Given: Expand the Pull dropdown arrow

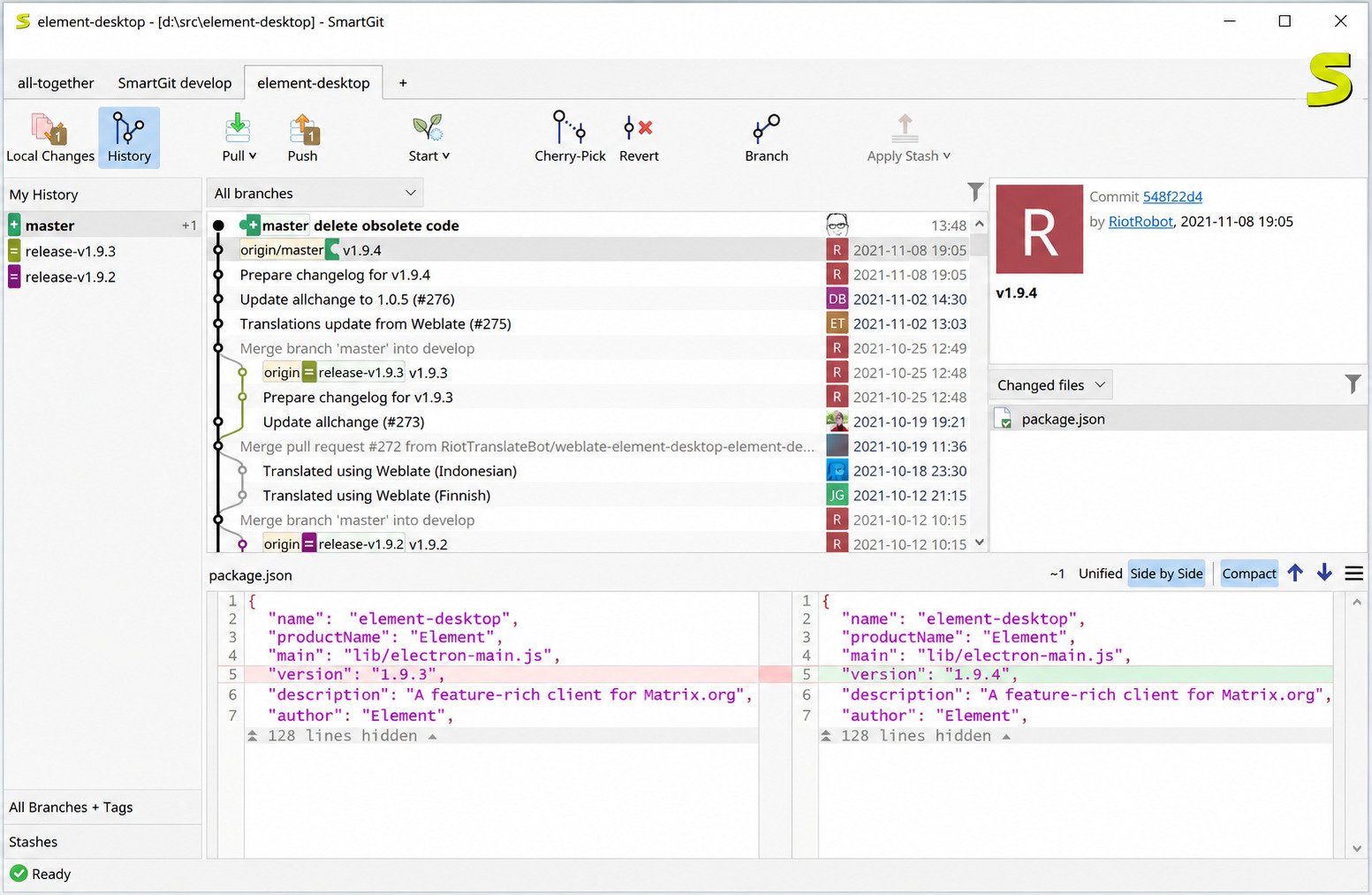Looking at the screenshot, I should pos(253,155).
